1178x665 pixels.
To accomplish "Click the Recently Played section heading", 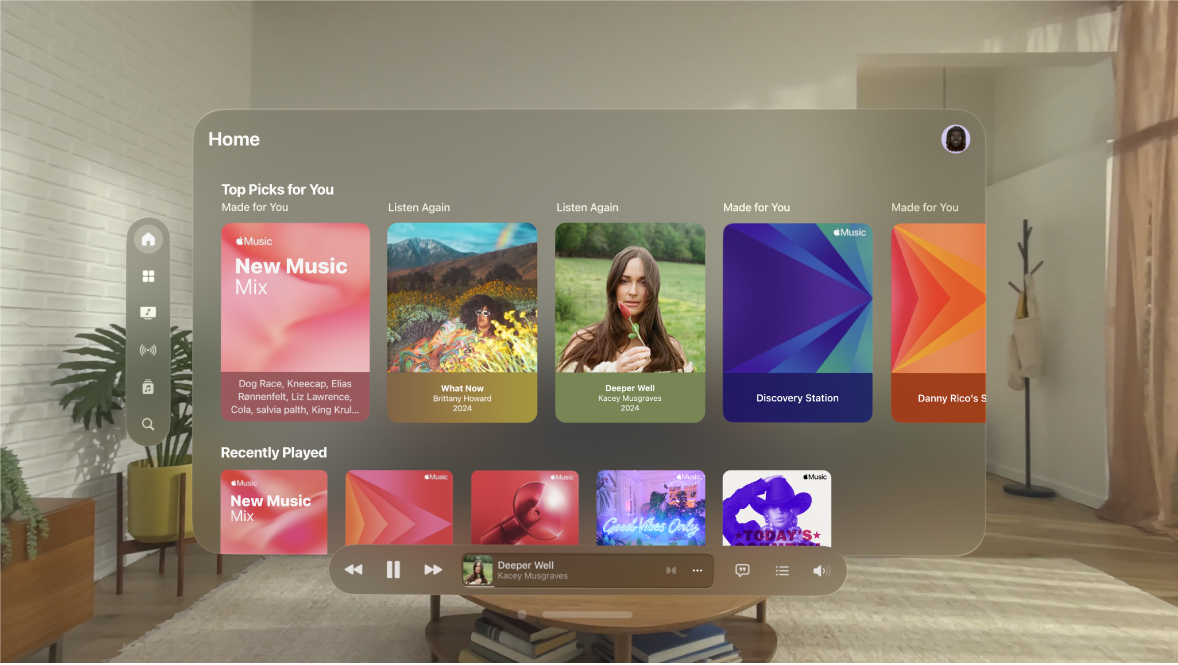I will click(x=273, y=452).
